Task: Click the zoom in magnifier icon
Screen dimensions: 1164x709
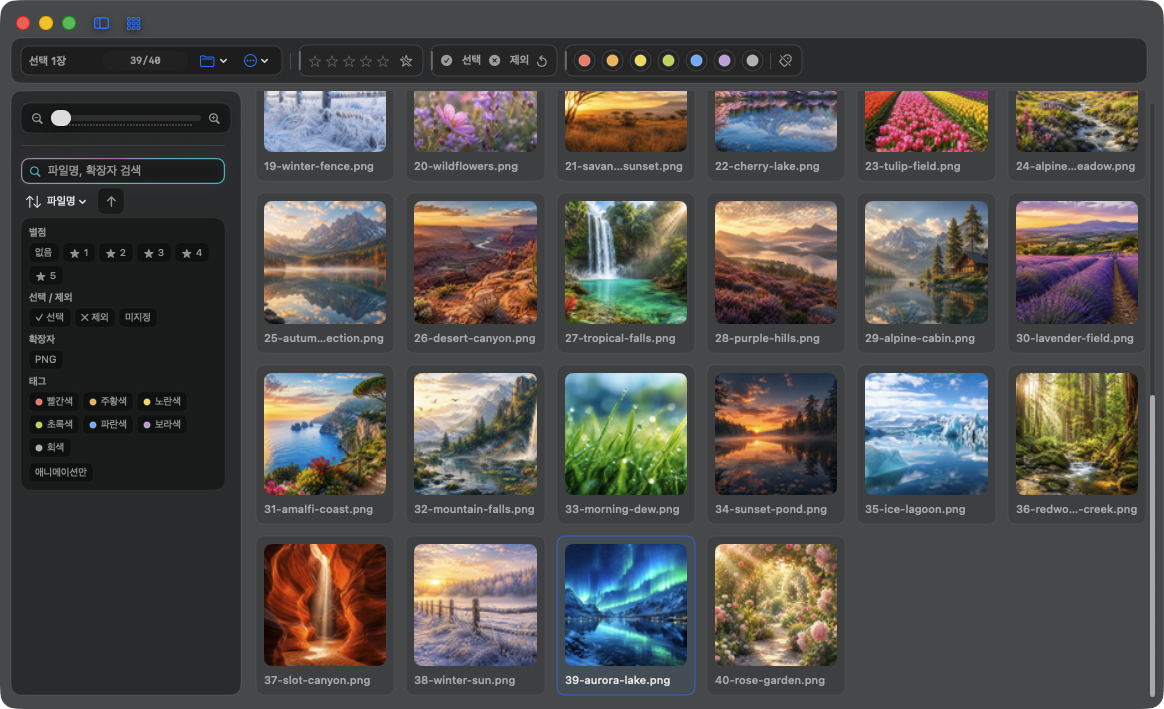Action: (215, 119)
